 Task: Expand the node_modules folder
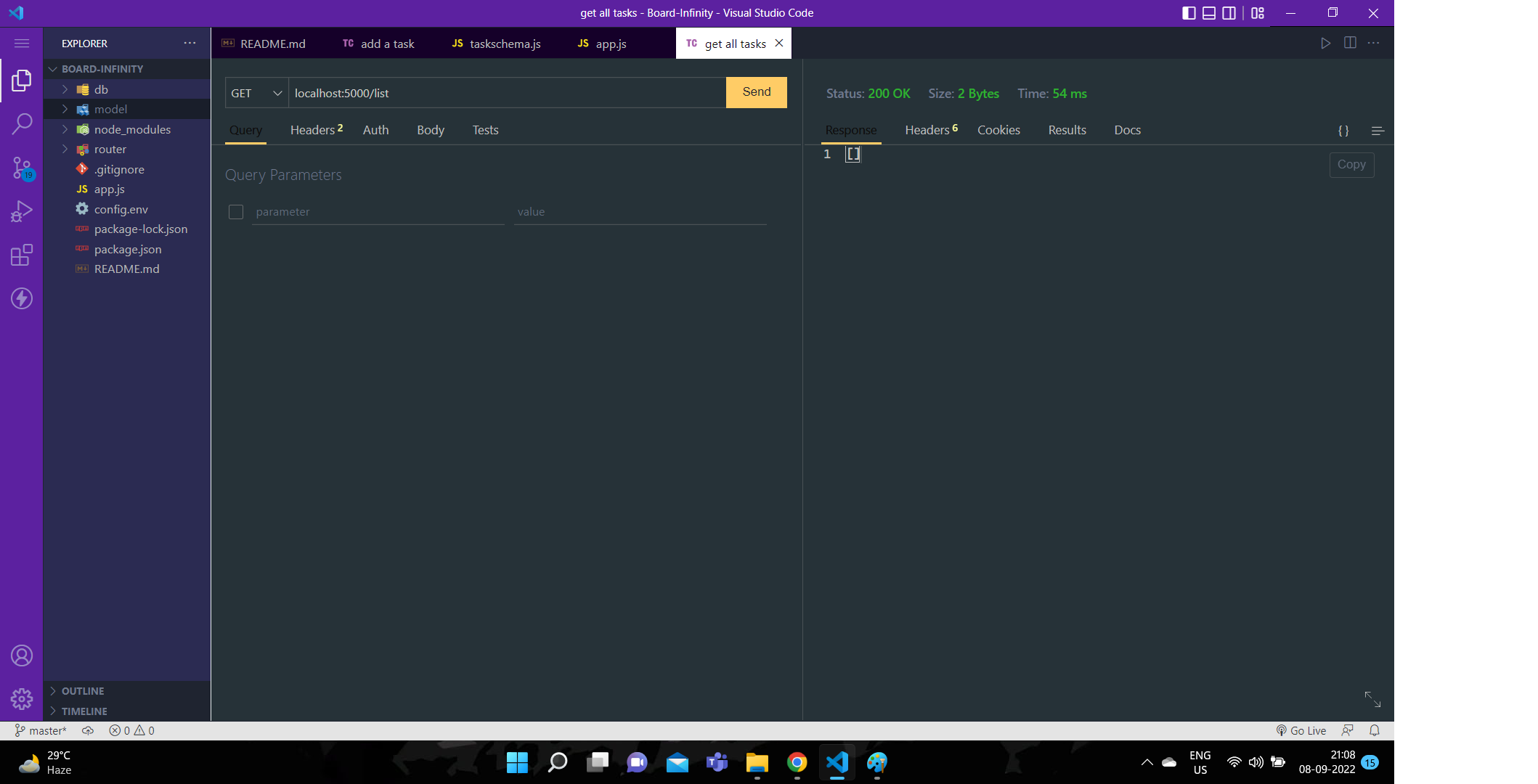pyautogui.click(x=127, y=129)
